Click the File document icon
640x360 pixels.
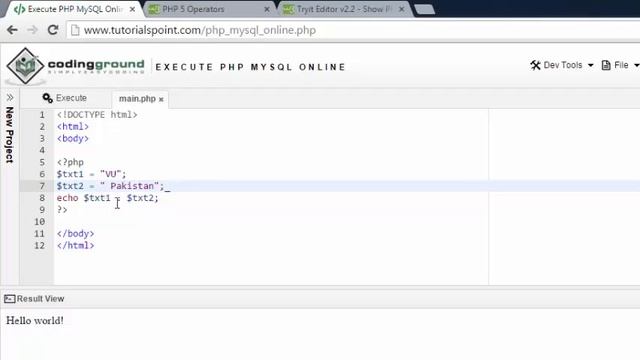(x=606, y=65)
